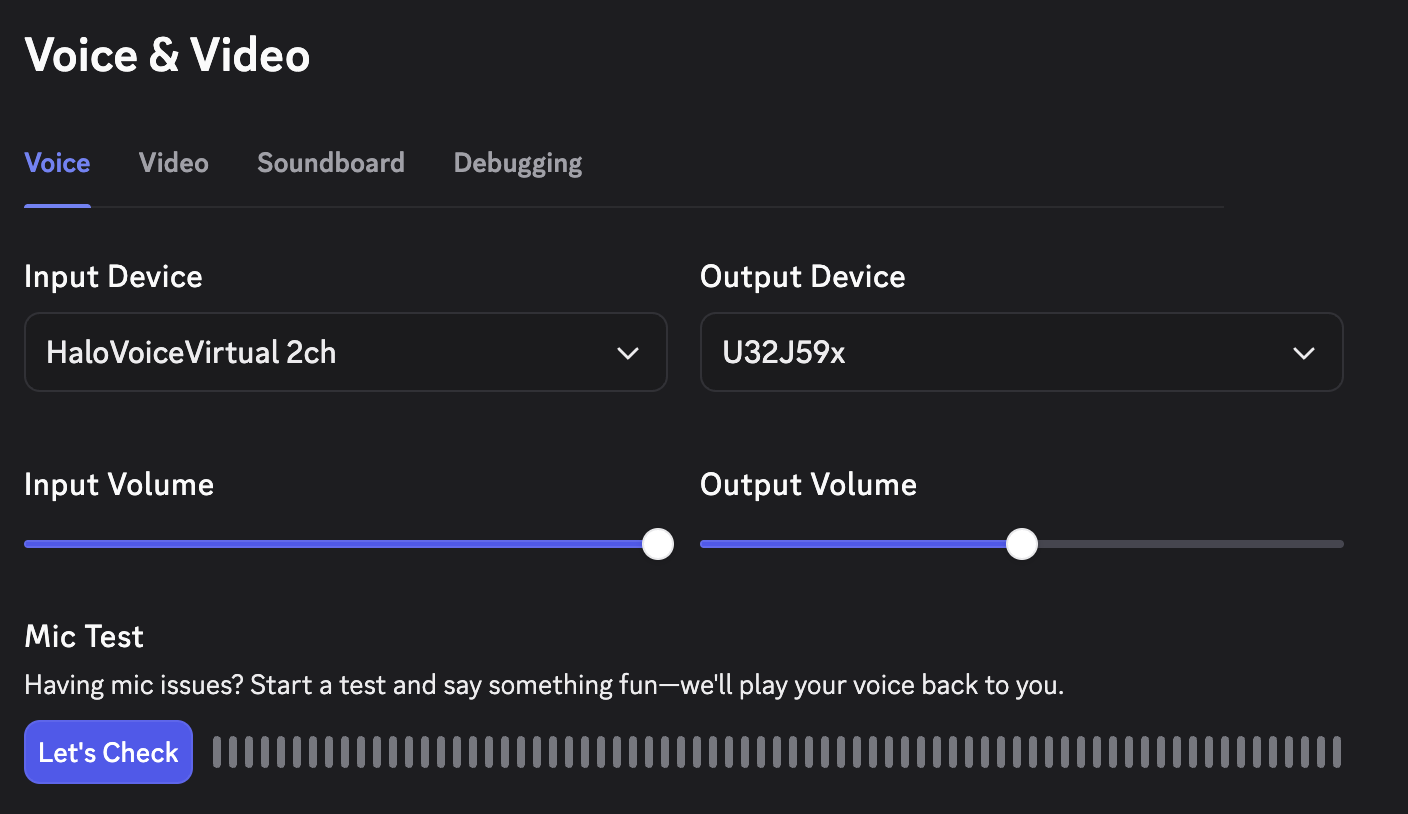Select the Voice tab

[x=56, y=162]
